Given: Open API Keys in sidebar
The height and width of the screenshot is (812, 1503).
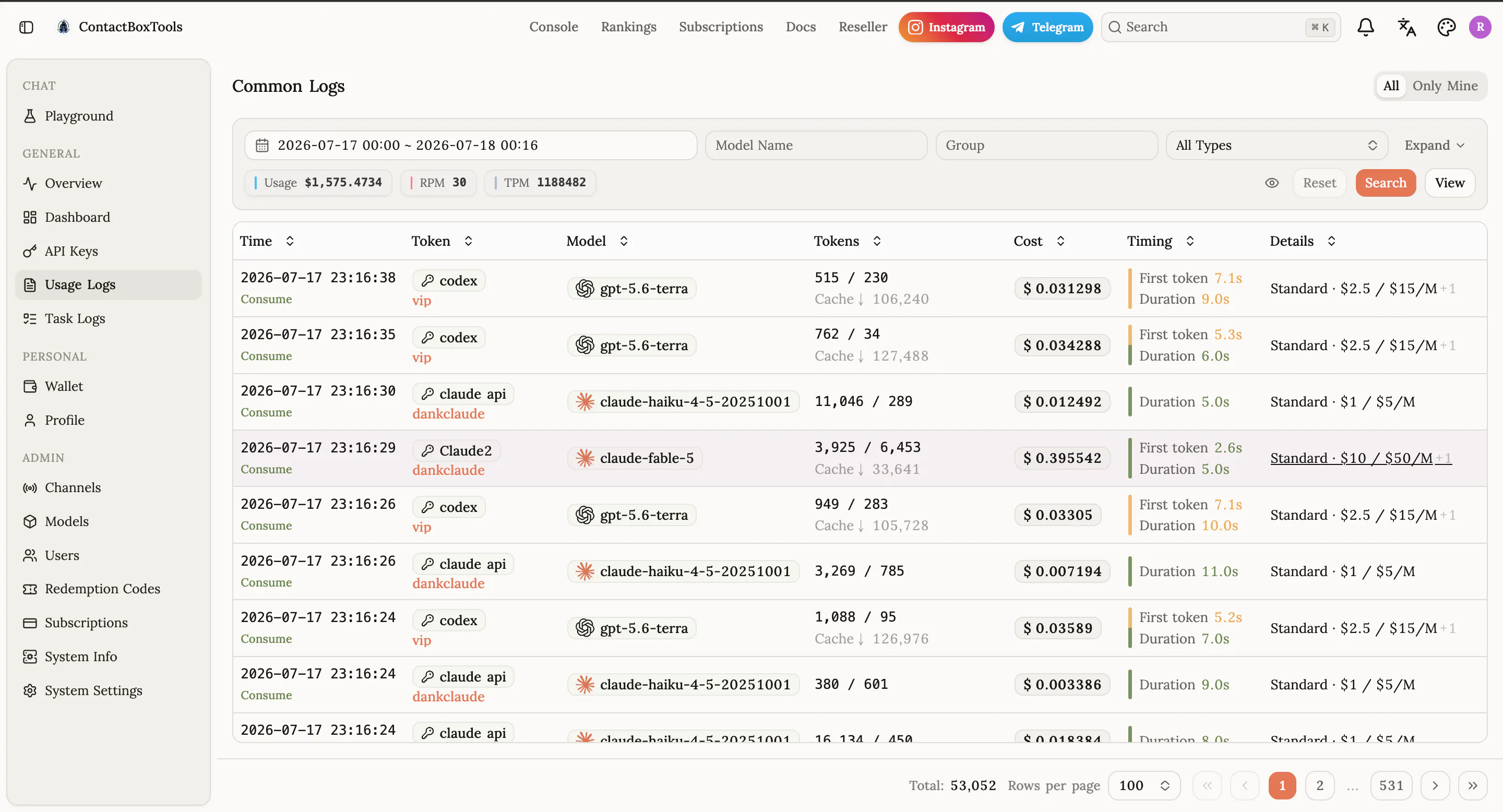Looking at the screenshot, I should tap(109, 251).
